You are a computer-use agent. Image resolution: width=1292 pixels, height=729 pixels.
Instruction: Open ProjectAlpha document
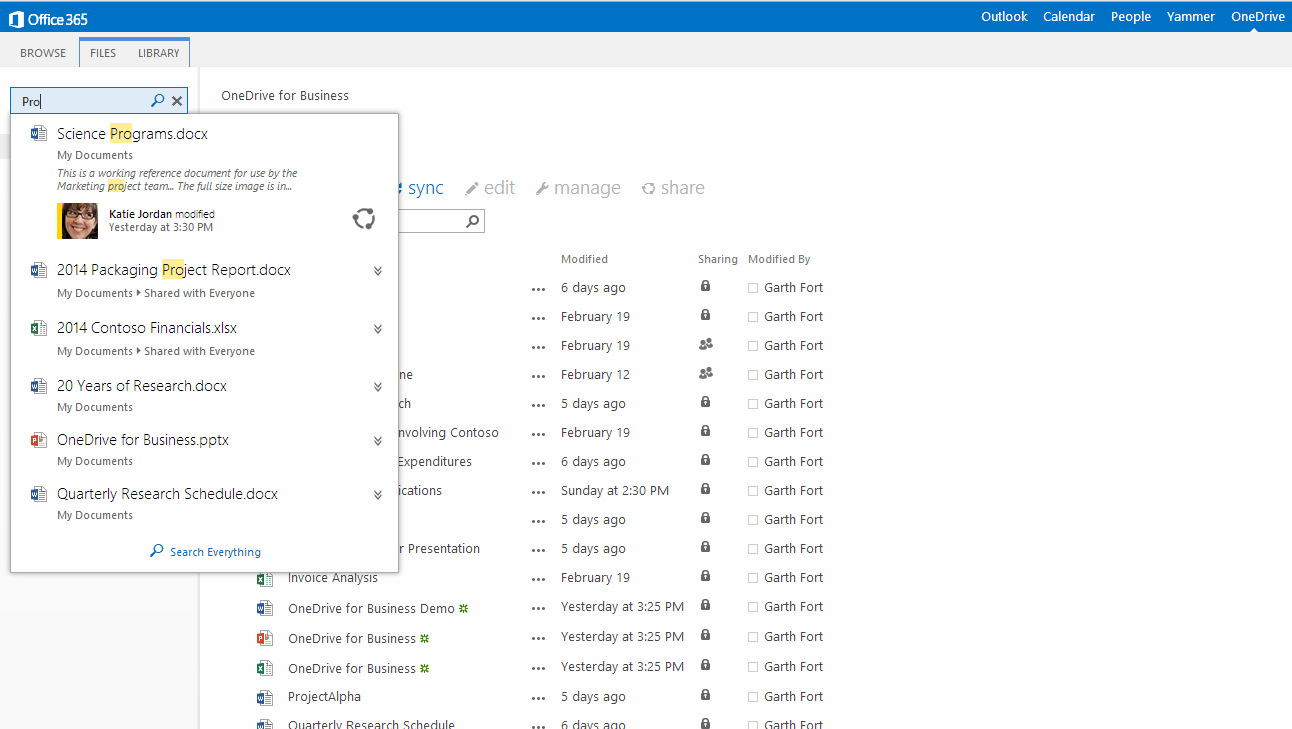[x=324, y=697]
